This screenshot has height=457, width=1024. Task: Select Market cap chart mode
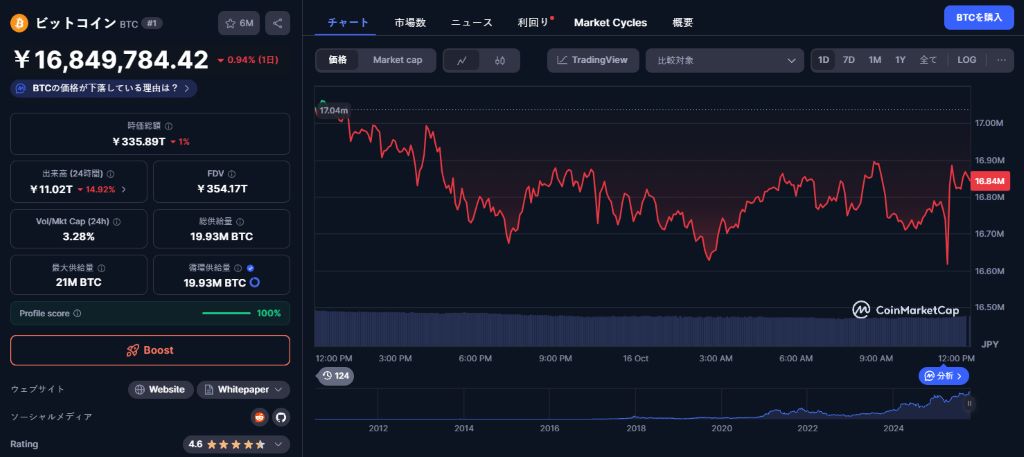pyautogui.click(x=397, y=60)
